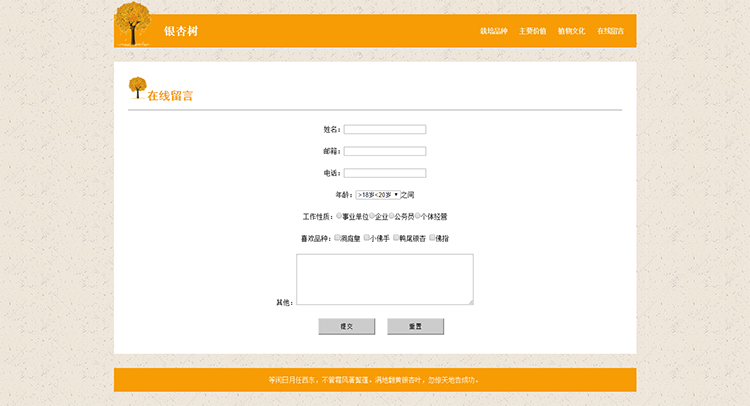
Task: Pick the 公务员 radio button
Action: [x=392, y=215]
